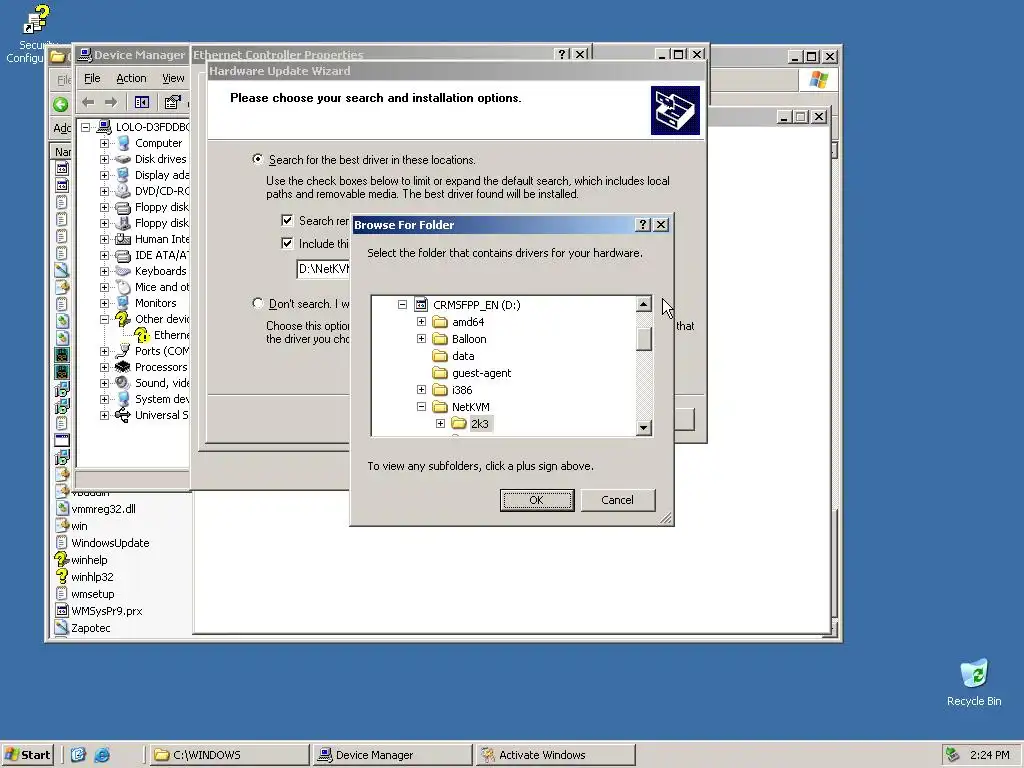Click the show/hide console tree toolbar icon
This screenshot has height=768, width=1024.
tap(141, 102)
